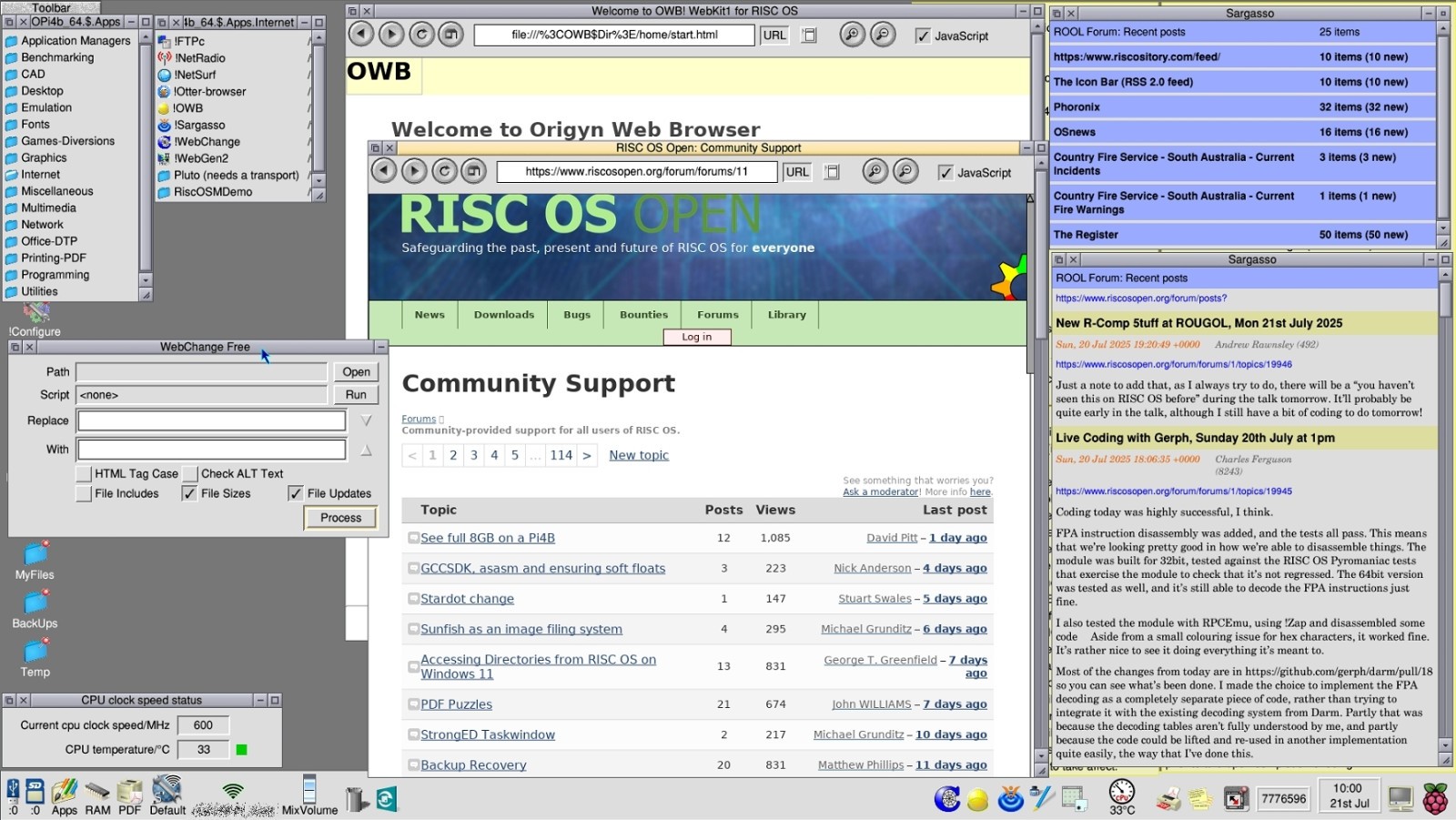Go forward in the RISC OS Open browser window

click(x=414, y=171)
